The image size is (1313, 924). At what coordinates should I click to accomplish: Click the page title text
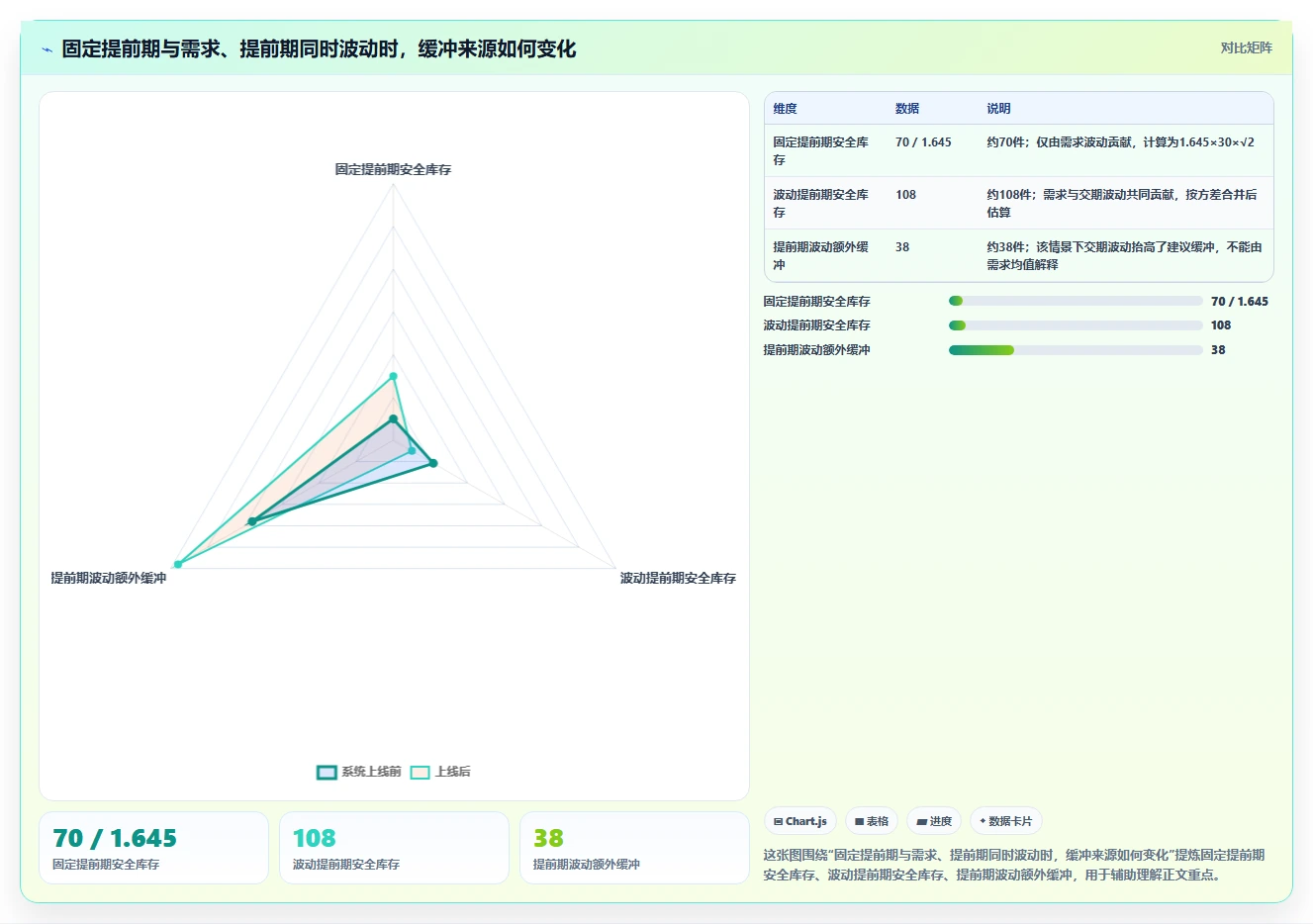point(319,49)
